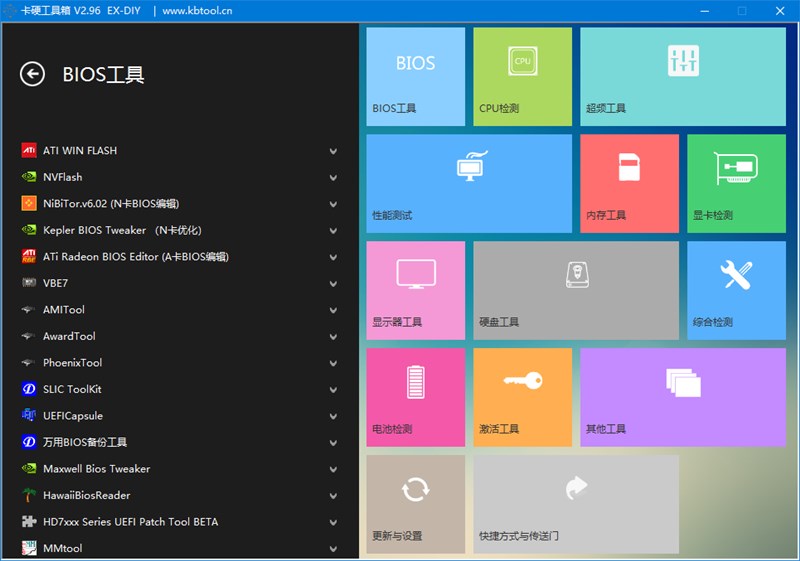The height and width of the screenshot is (561, 800).
Task: Open the 综合检测 tile
Action: [x=736, y=290]
